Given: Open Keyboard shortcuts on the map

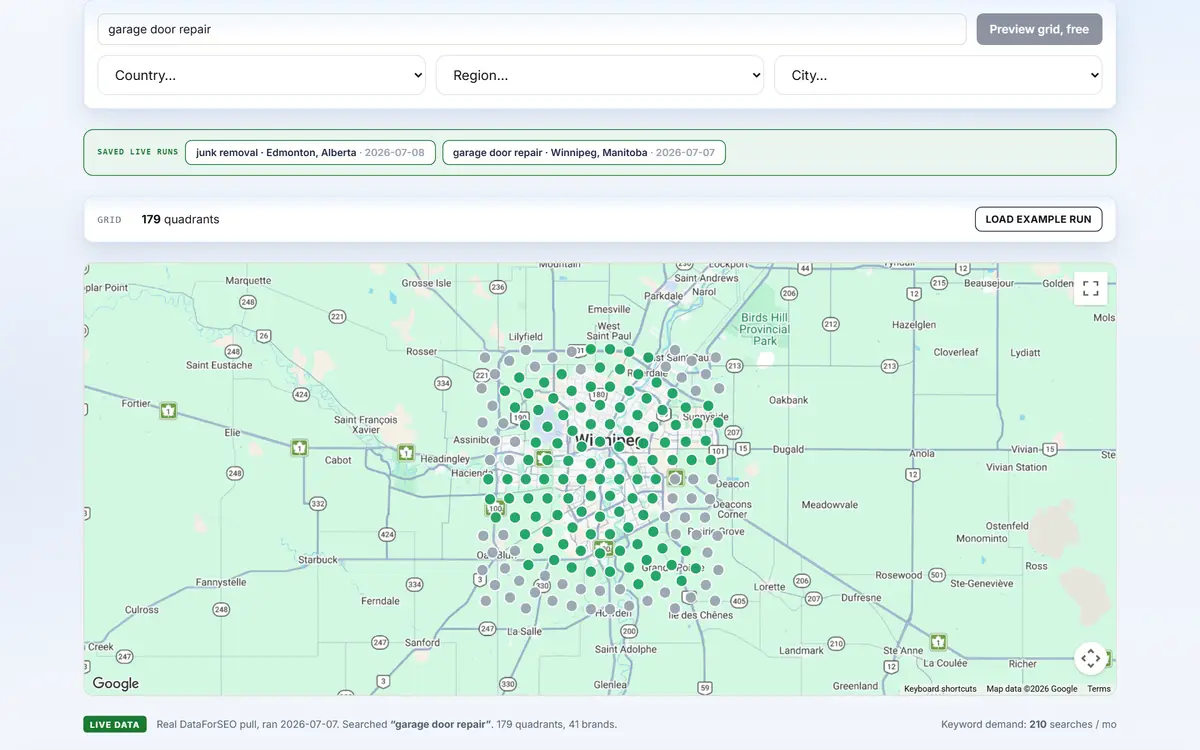Looking at the screenshot, I should tap(940, 689).
